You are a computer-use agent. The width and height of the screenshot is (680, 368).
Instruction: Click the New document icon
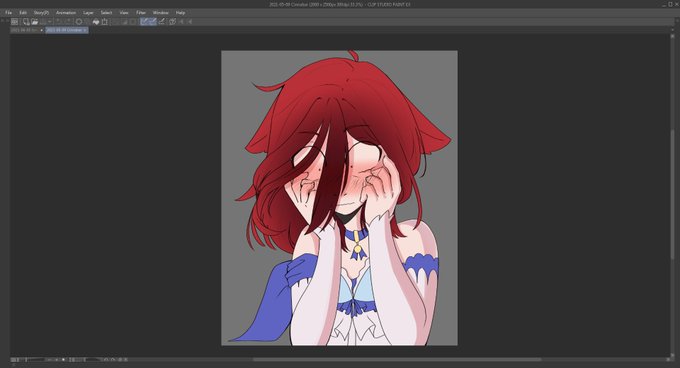point(26,22)
